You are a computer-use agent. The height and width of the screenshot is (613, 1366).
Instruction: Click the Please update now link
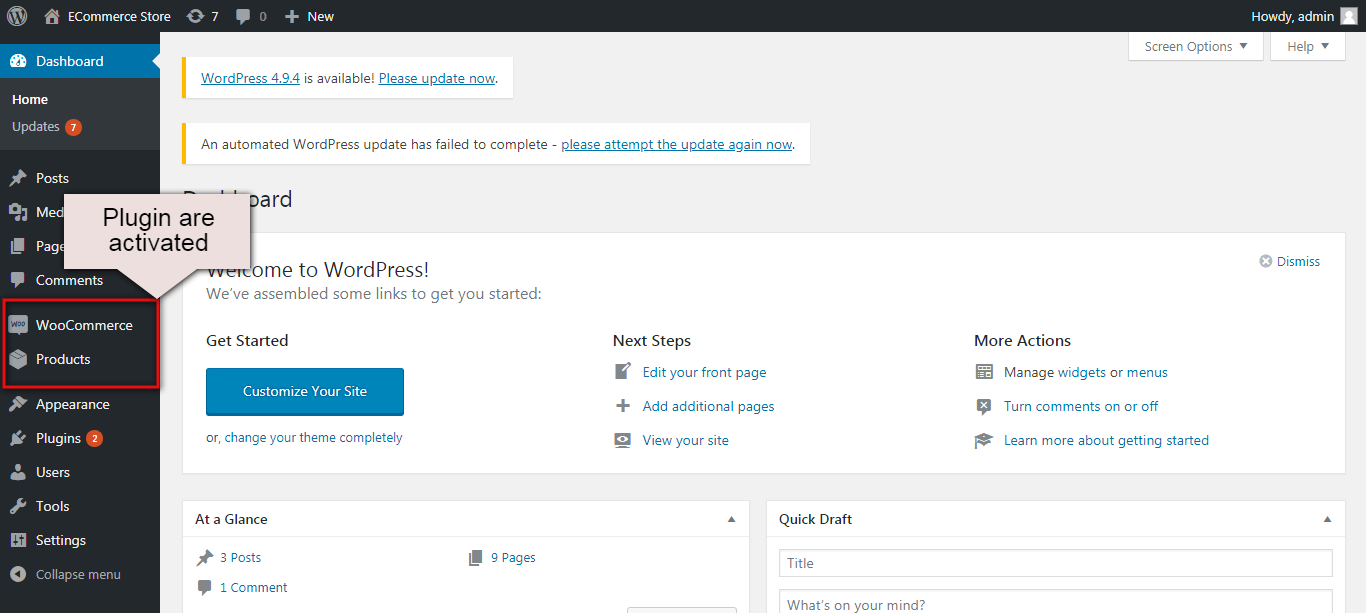(x=437, y=78)
